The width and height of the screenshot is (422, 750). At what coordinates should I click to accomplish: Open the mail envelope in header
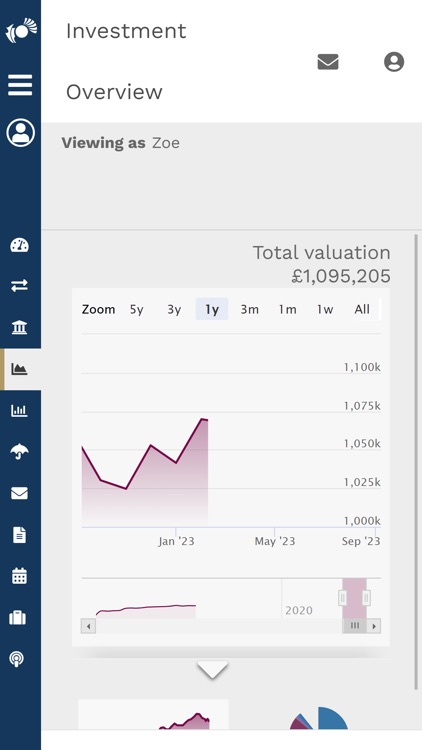[328, 62]
